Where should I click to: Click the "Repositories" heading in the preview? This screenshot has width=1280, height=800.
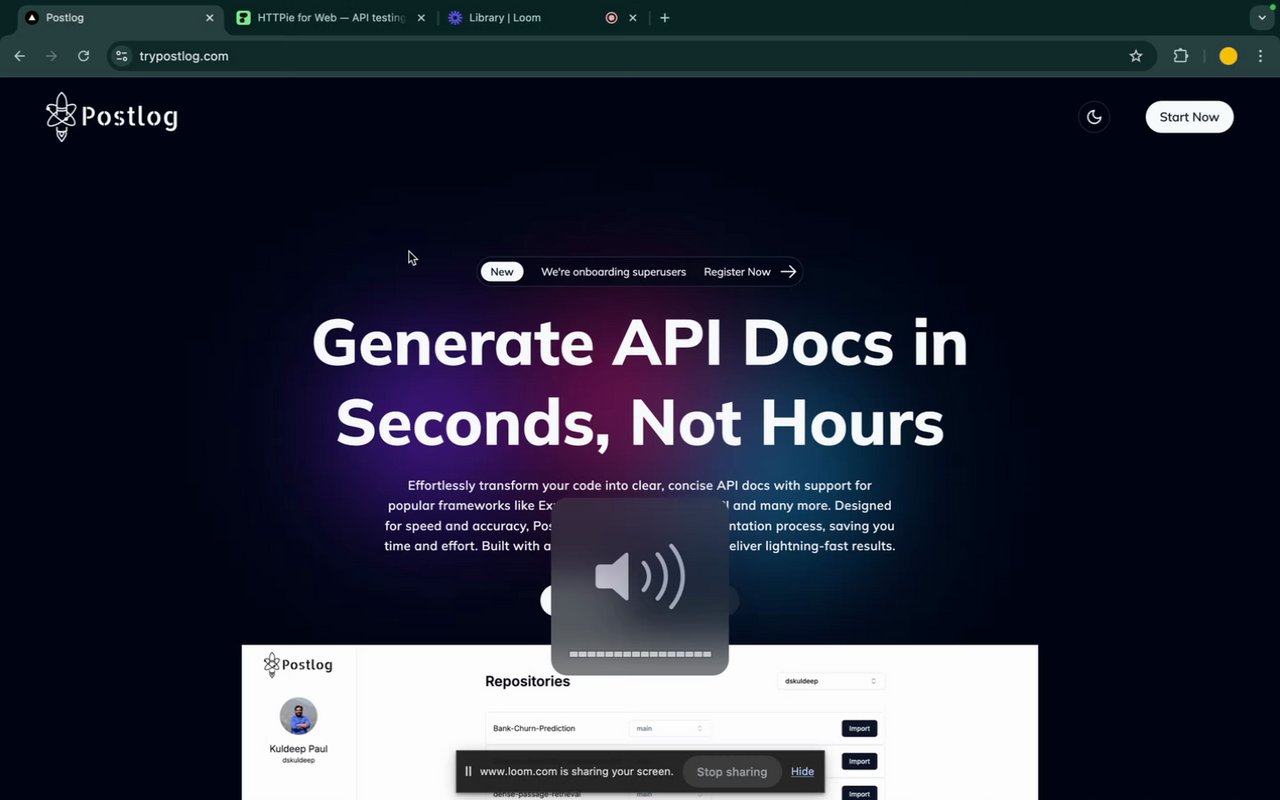[528, 681]
